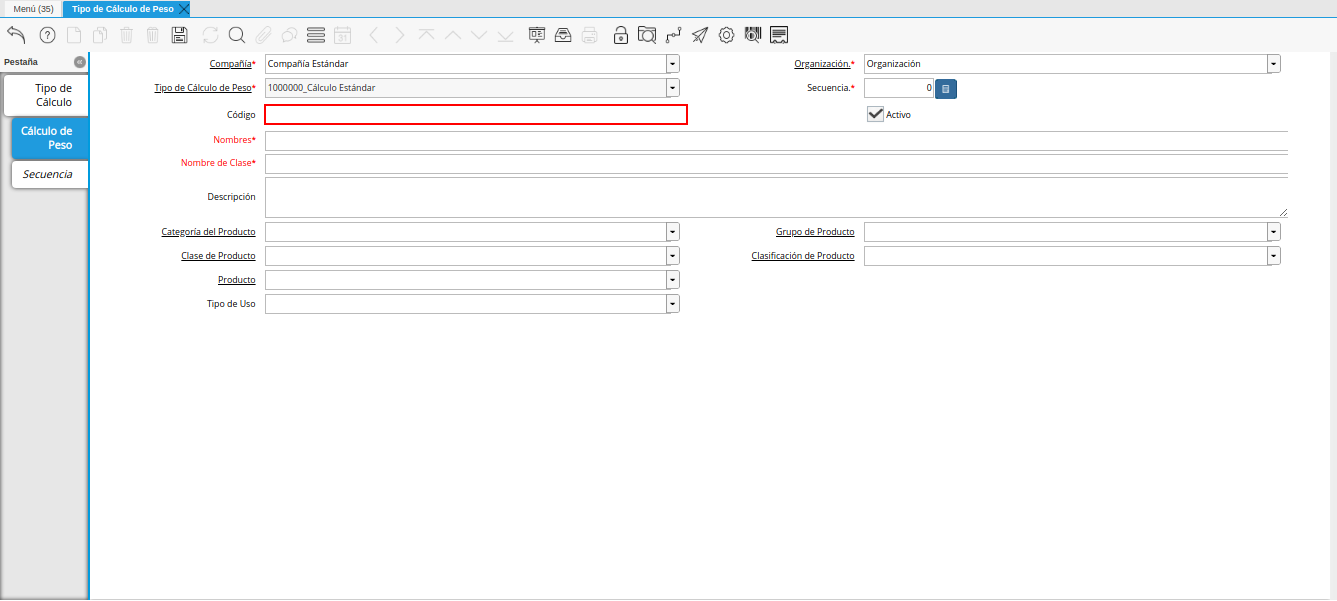Open the Secuencia calculator button
This screenshot has height=601, width=1337.
[946, 88]
